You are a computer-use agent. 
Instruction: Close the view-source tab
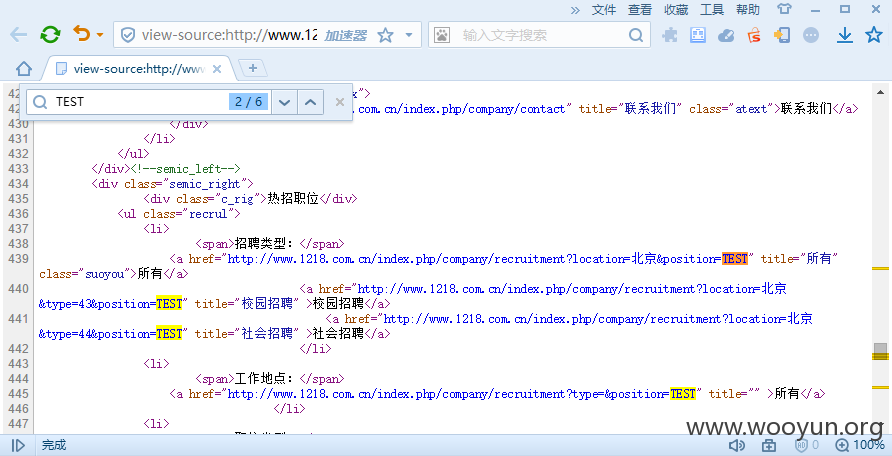(x=217, y=69)
